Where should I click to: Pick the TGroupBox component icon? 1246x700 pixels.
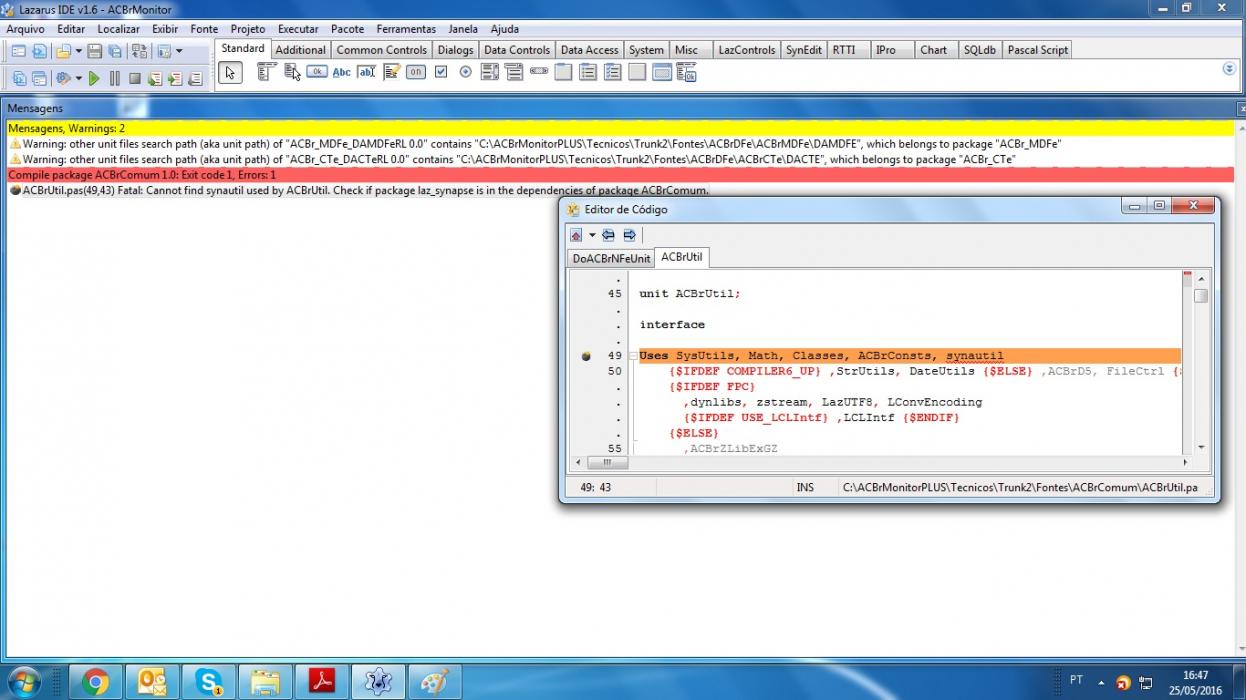tap(563, 72)
